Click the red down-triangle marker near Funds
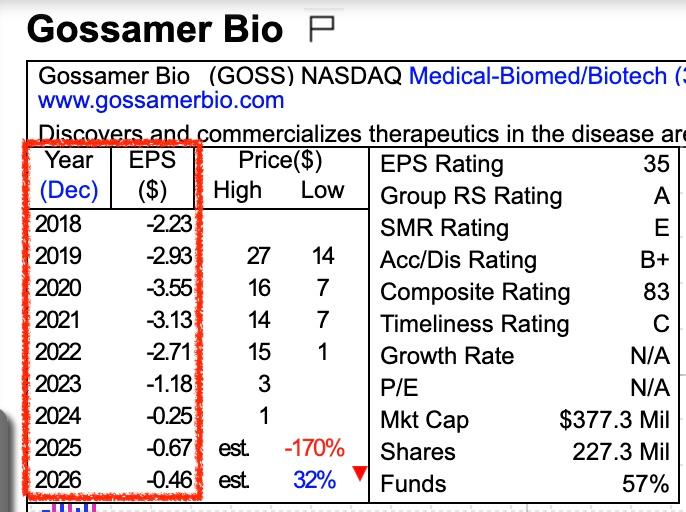Viewport: 686px width, 512px height. coord(360,473)
